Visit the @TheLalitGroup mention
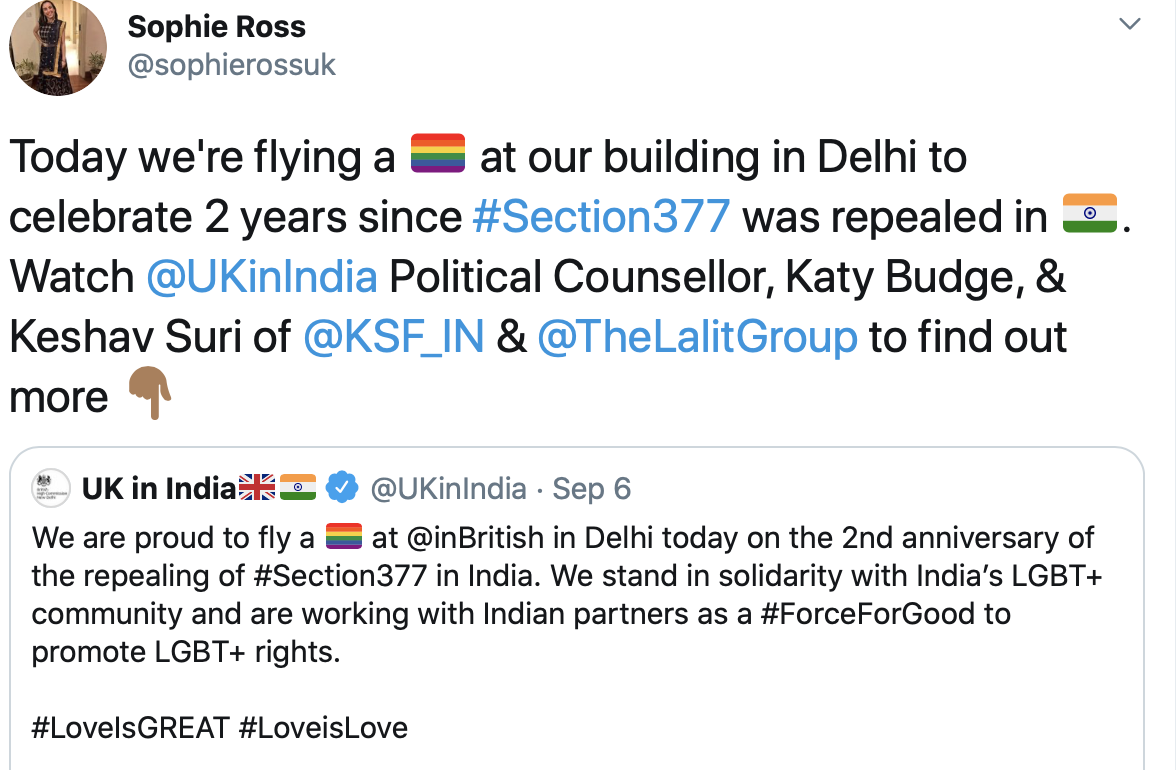Viewport: 1176px width, 770px height. 697,337
